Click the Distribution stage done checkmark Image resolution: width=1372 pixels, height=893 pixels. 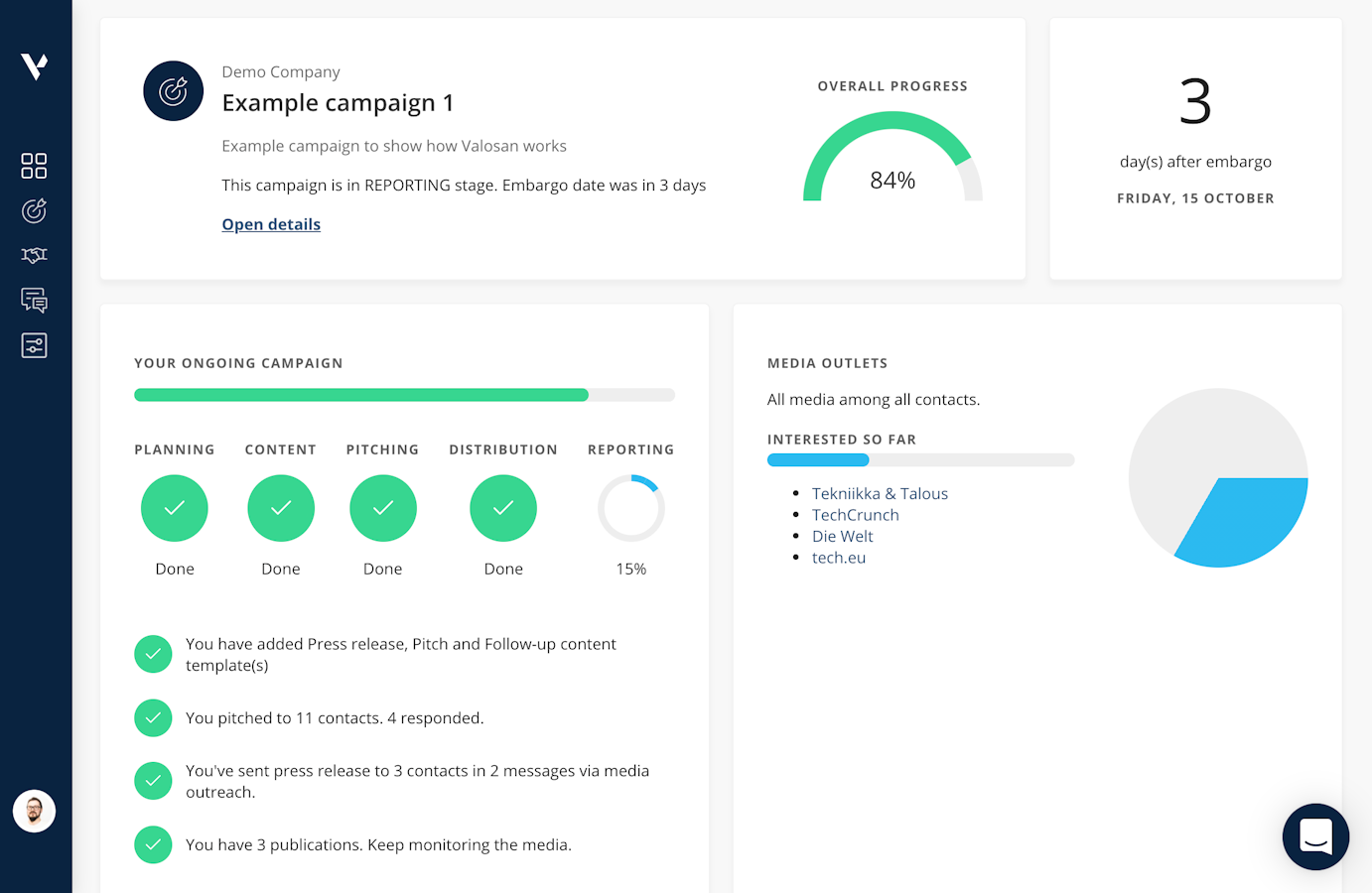(503, 508)
